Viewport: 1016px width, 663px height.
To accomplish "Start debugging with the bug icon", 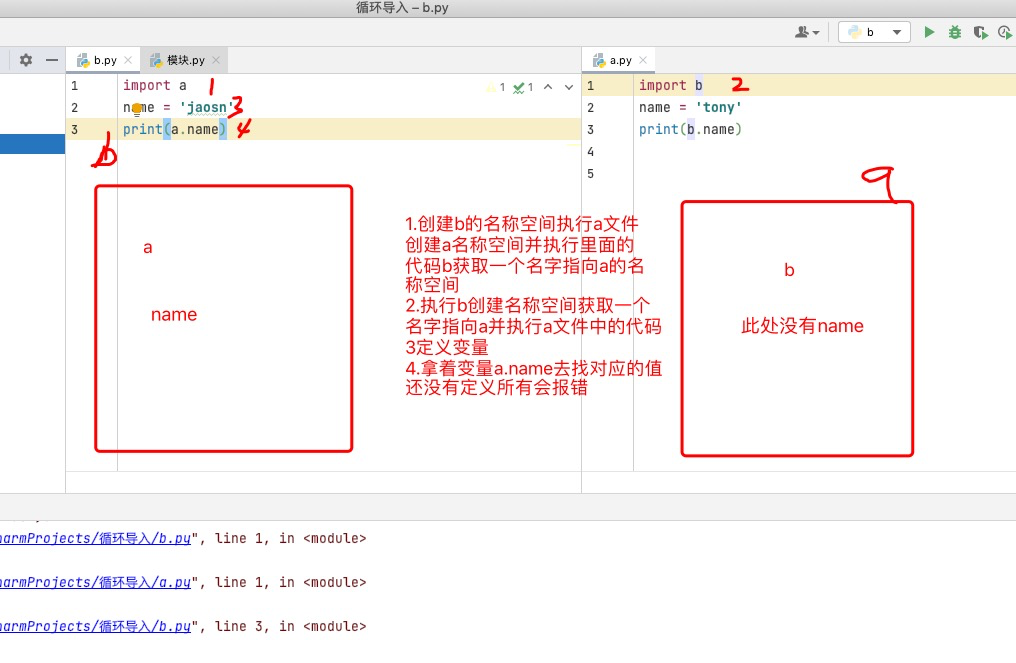I will click(x=954, y=32).
